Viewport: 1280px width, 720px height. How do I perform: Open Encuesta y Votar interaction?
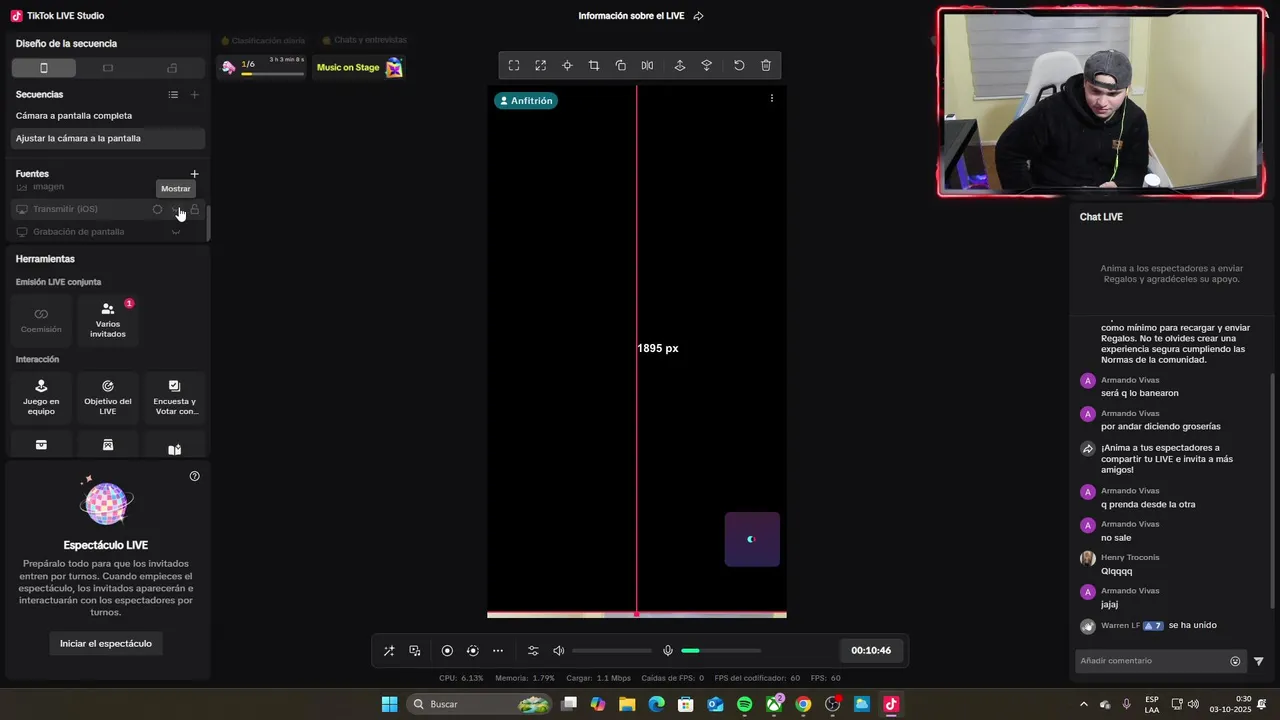click(175, 397)
